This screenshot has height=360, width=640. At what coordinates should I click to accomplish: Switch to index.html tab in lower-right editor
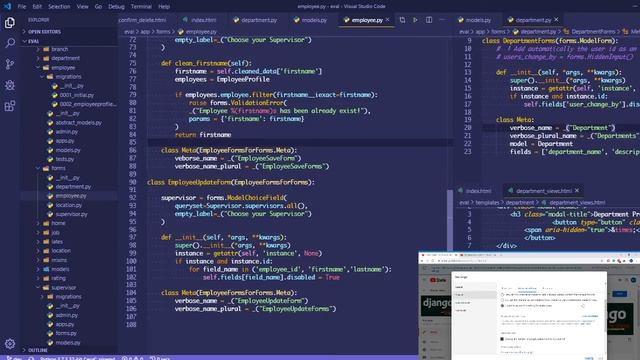pos(474,191)
